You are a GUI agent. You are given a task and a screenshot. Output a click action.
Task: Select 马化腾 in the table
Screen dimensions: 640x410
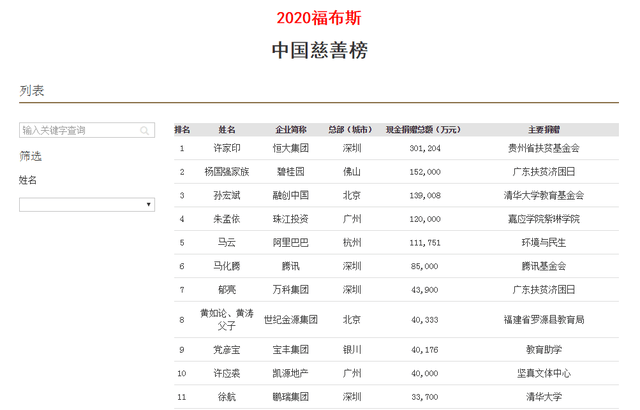[x=227, y=266]
